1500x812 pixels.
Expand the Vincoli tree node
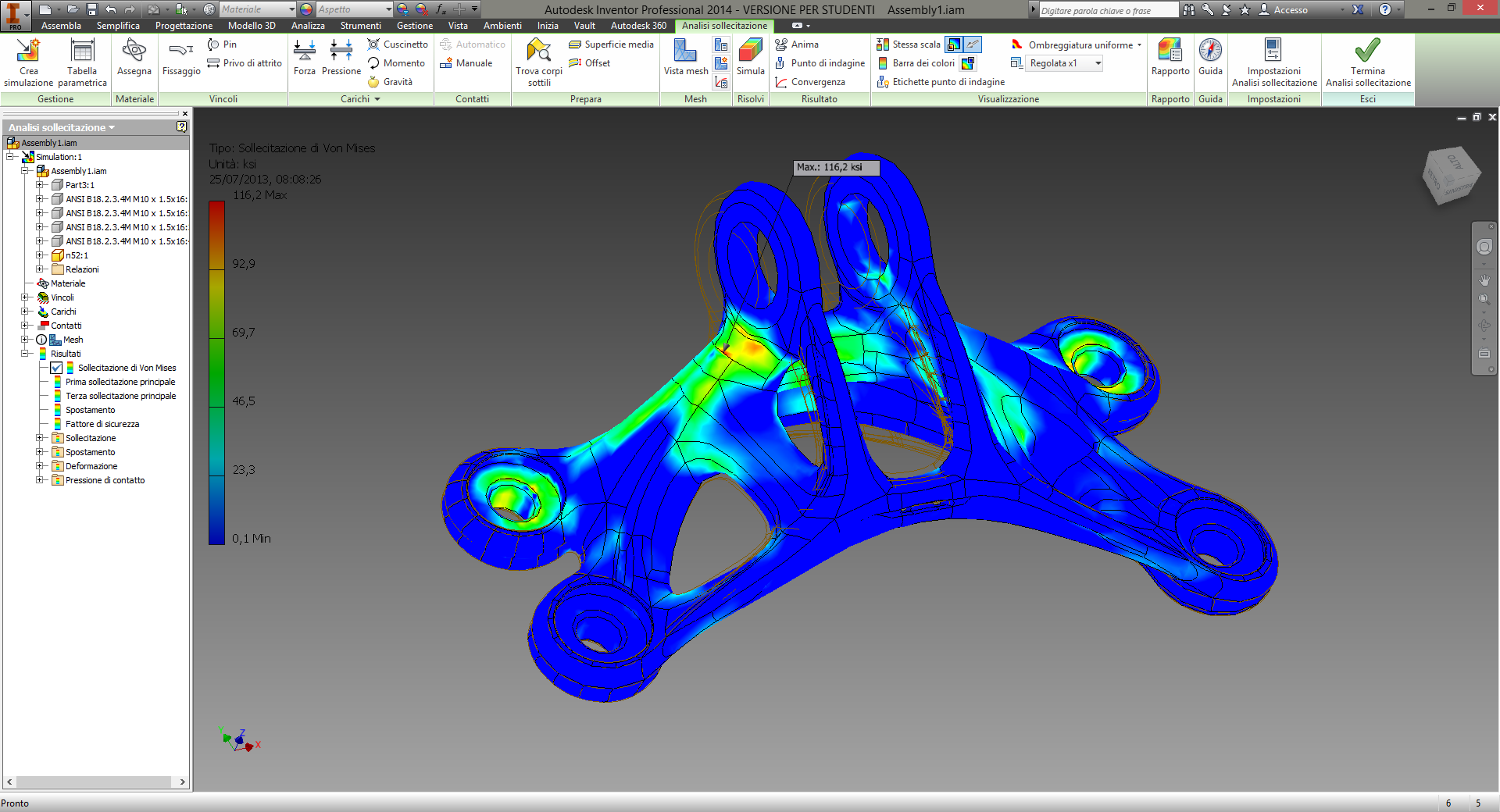point(25,297)
